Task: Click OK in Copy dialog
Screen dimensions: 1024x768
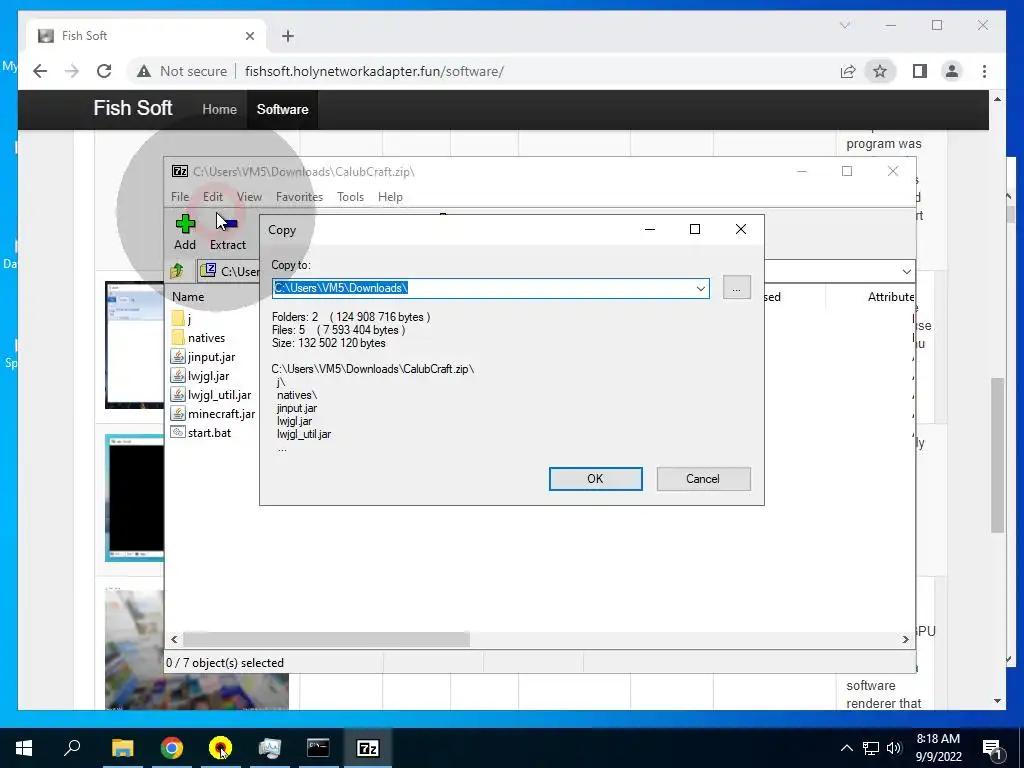Action: click(596, 479)
